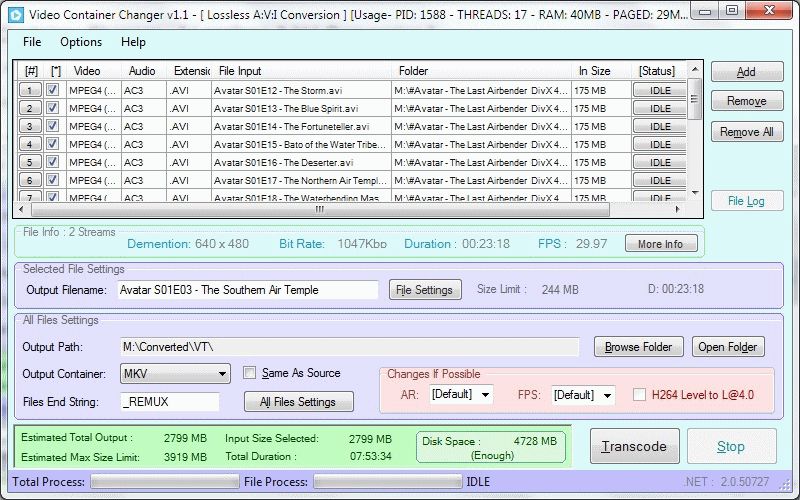Viewport: 800px width, 500px height.
Task: Open the File Log
Action: coord(747,201)
